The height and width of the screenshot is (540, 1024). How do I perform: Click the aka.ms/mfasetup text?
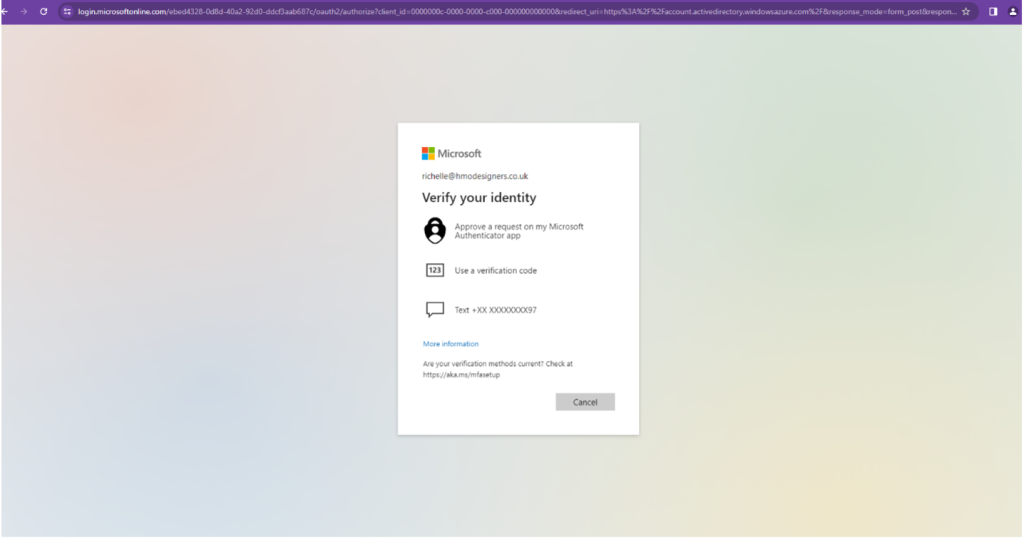461,374
